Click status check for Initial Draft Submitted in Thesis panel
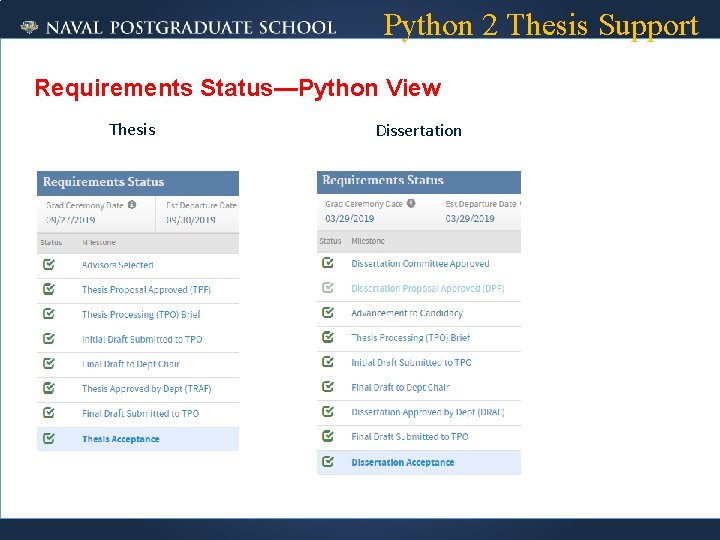720x540 pixels. 49,338
